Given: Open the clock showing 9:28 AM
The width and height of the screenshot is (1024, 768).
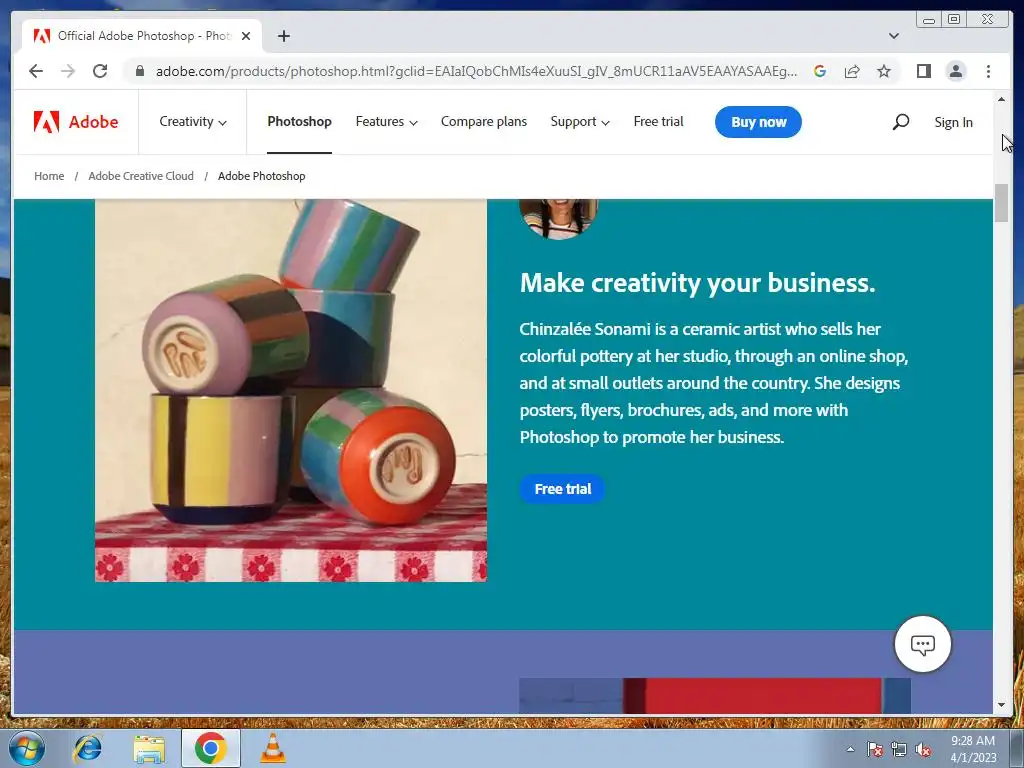Looking at the screenshot, I should pos(973,749).
